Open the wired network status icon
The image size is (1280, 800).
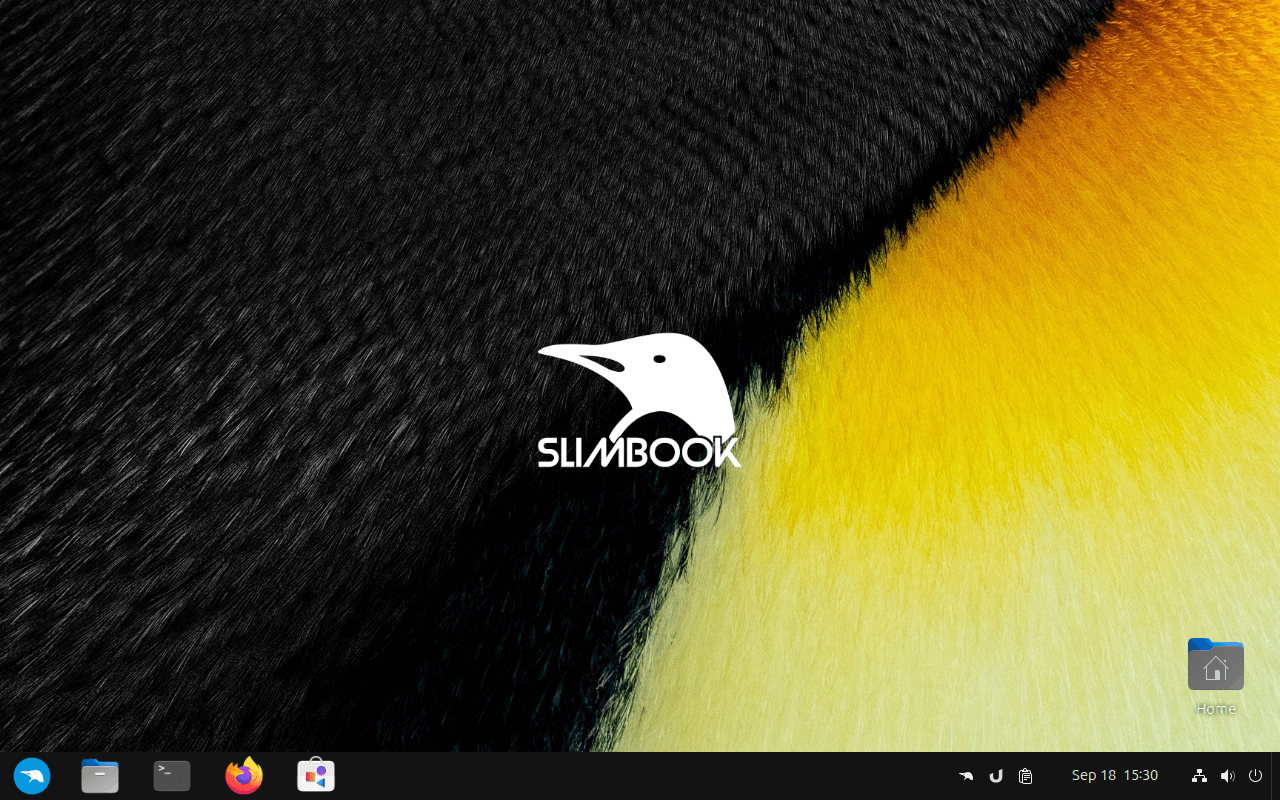[1199, 776]
